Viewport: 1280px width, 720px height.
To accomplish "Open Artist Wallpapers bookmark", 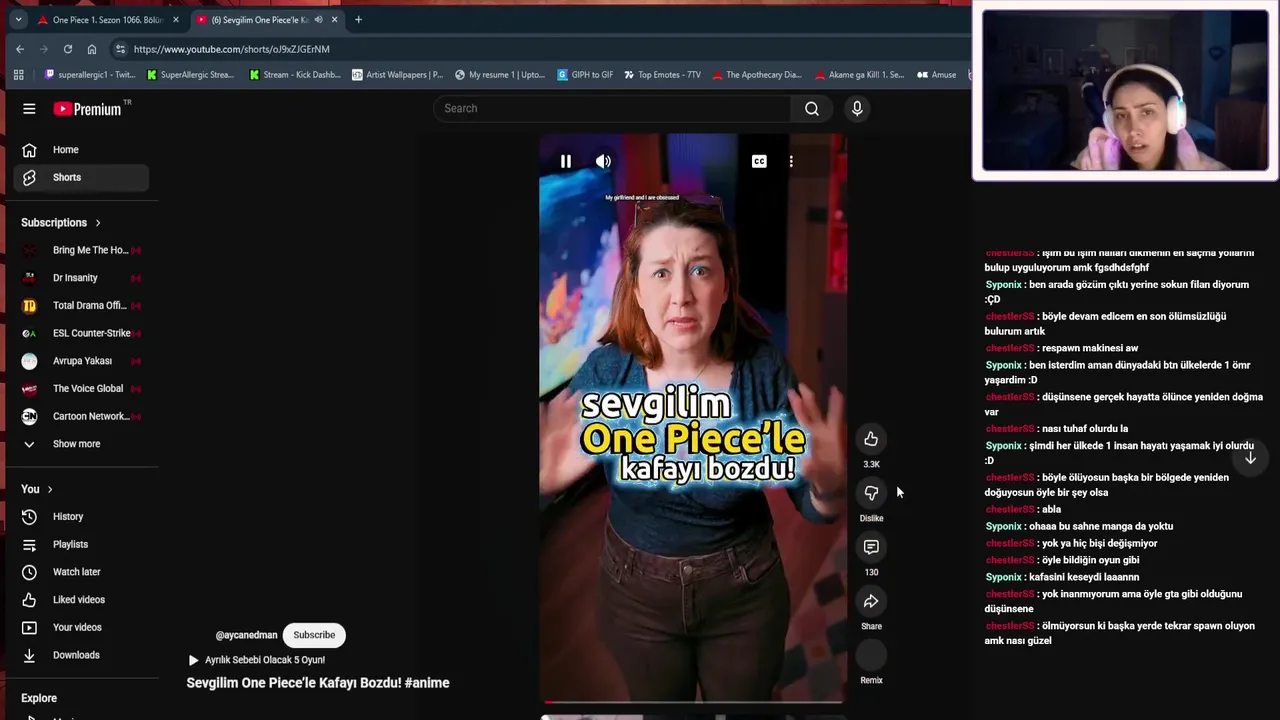I will pos(397,75).
